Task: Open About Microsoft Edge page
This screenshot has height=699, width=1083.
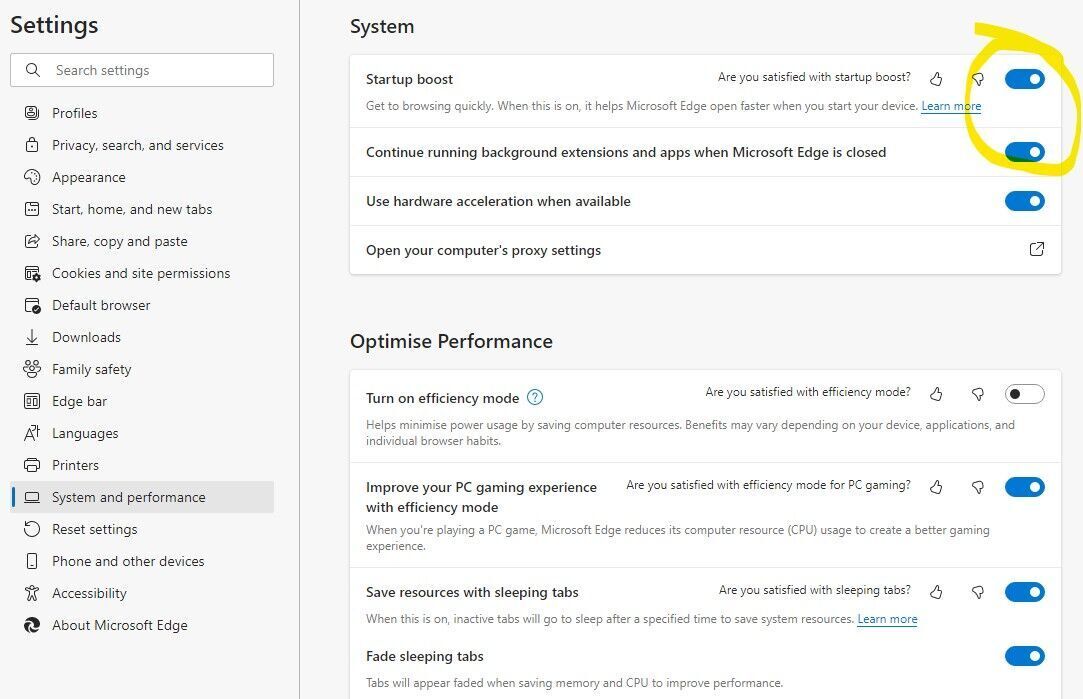Action: click(x=142, y=625)
